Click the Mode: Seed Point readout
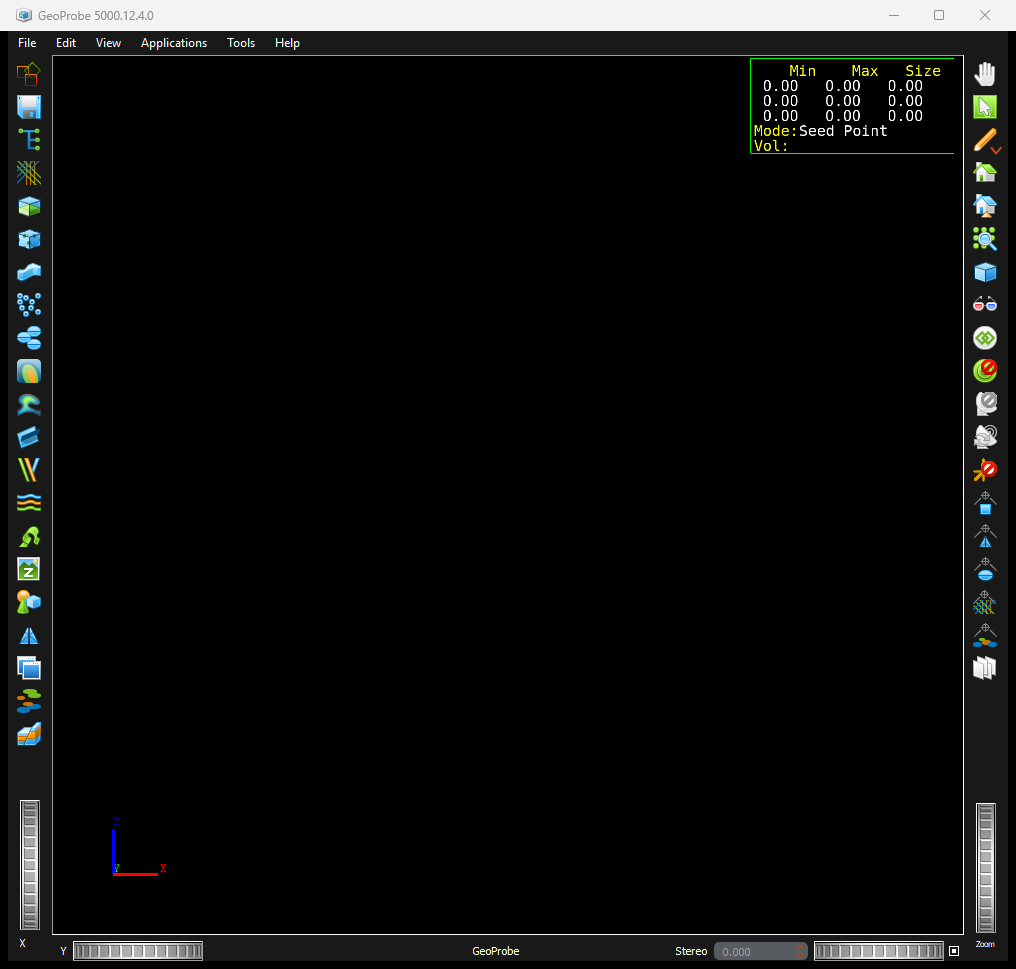 pos(820,131)
